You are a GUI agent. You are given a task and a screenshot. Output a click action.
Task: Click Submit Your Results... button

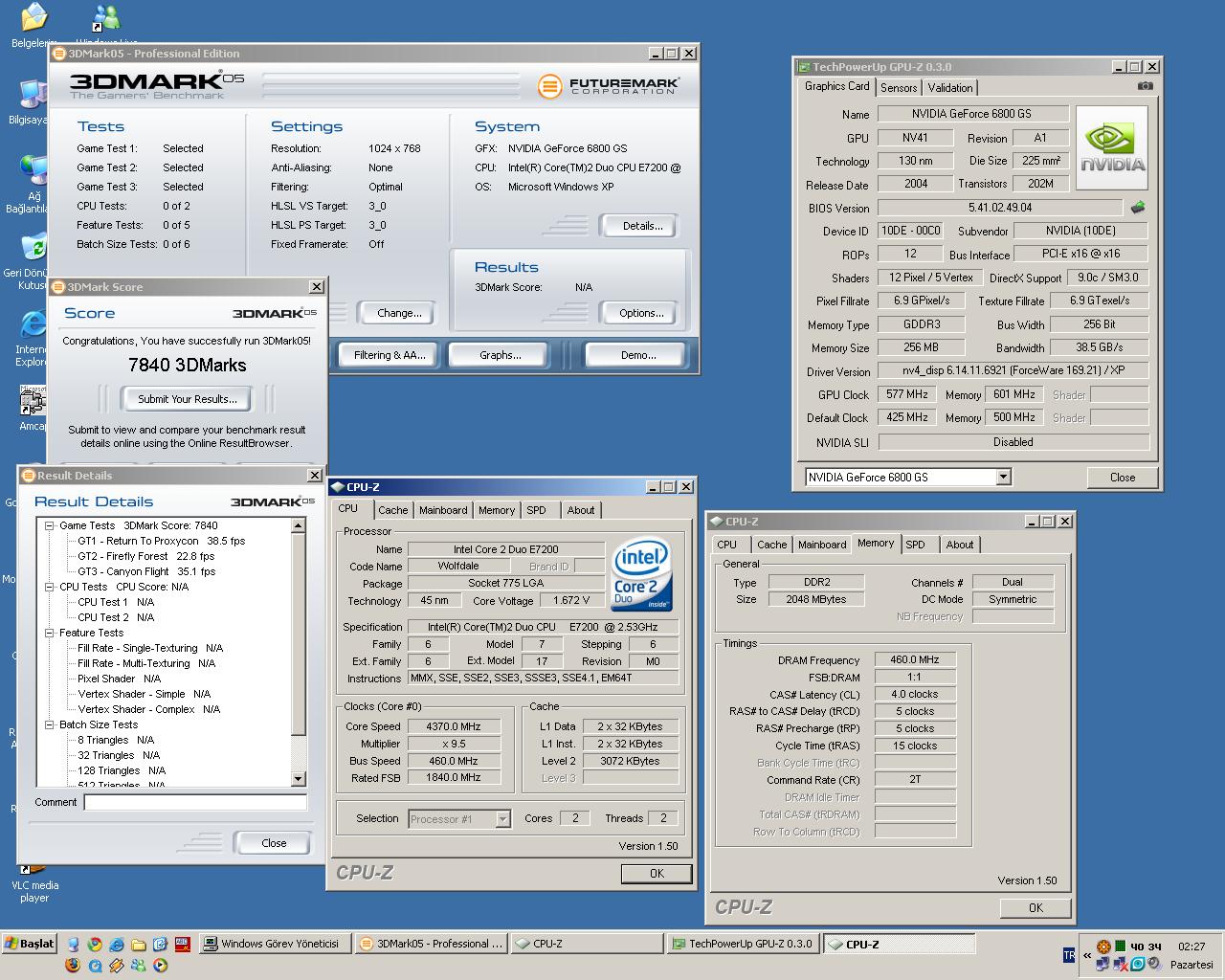tap(188, 399)
